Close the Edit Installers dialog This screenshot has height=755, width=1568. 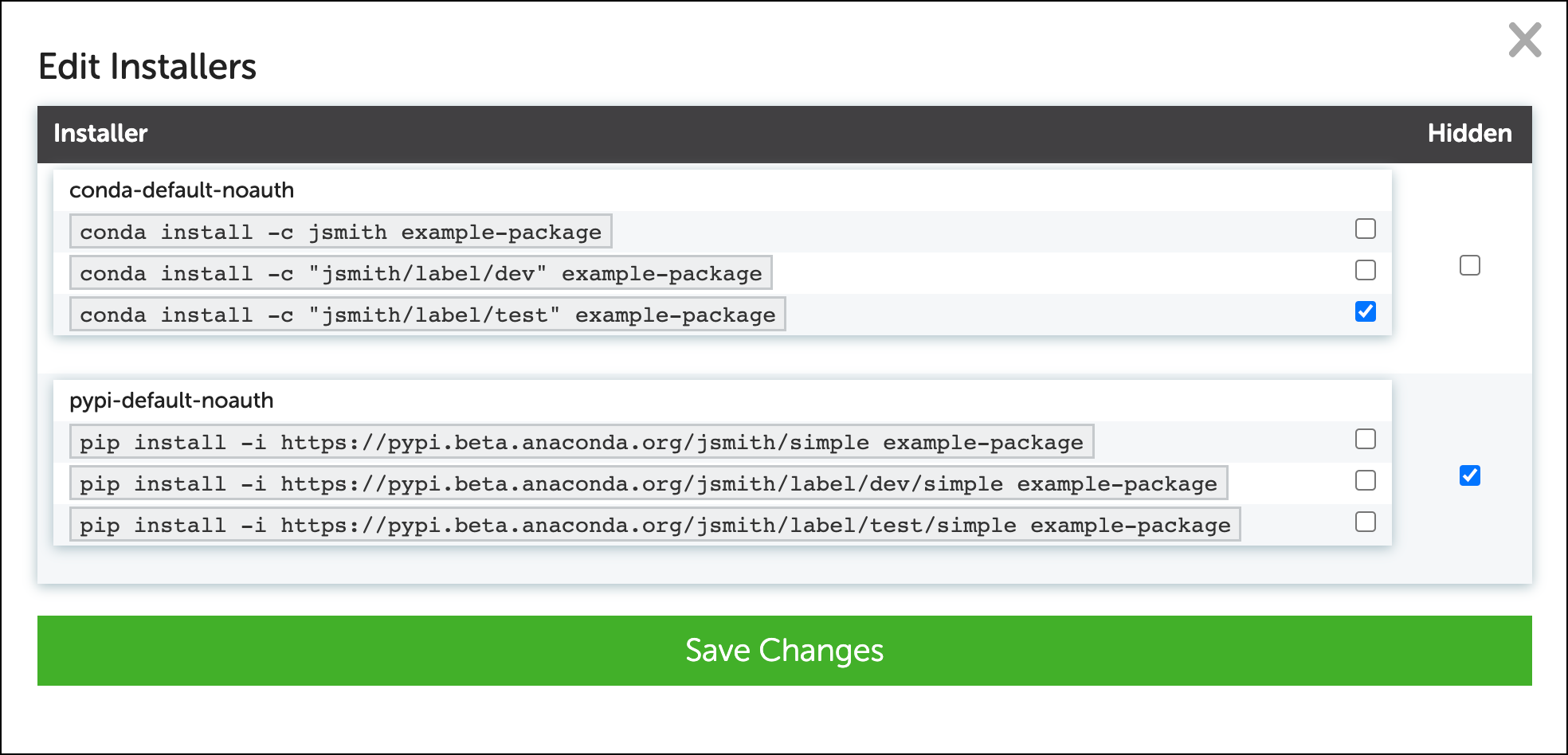(x=1524, y=41)
